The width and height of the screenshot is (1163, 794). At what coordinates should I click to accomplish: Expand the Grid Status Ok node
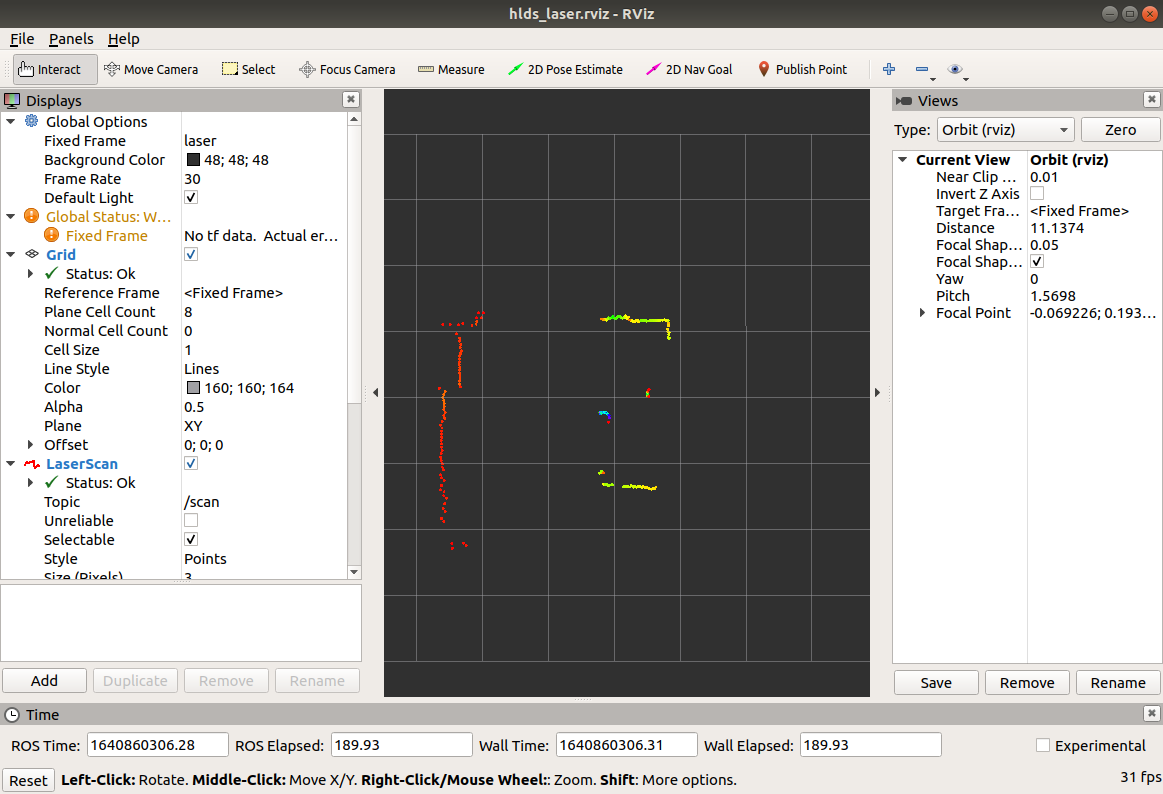[x=30, y=273]
